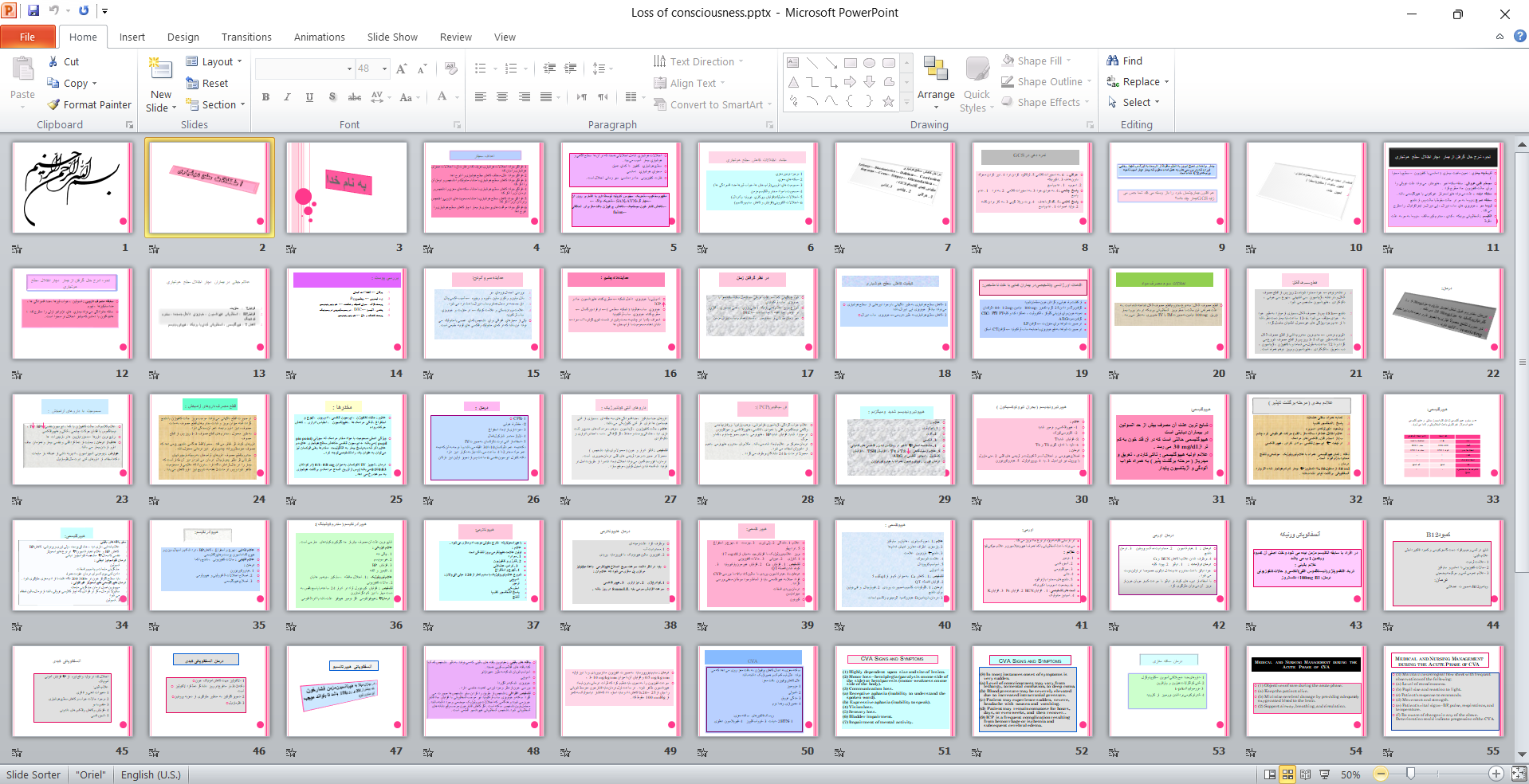The image size is (1529, 784).
Task: Click the New Slide icon
Action: tap(161, 69)
